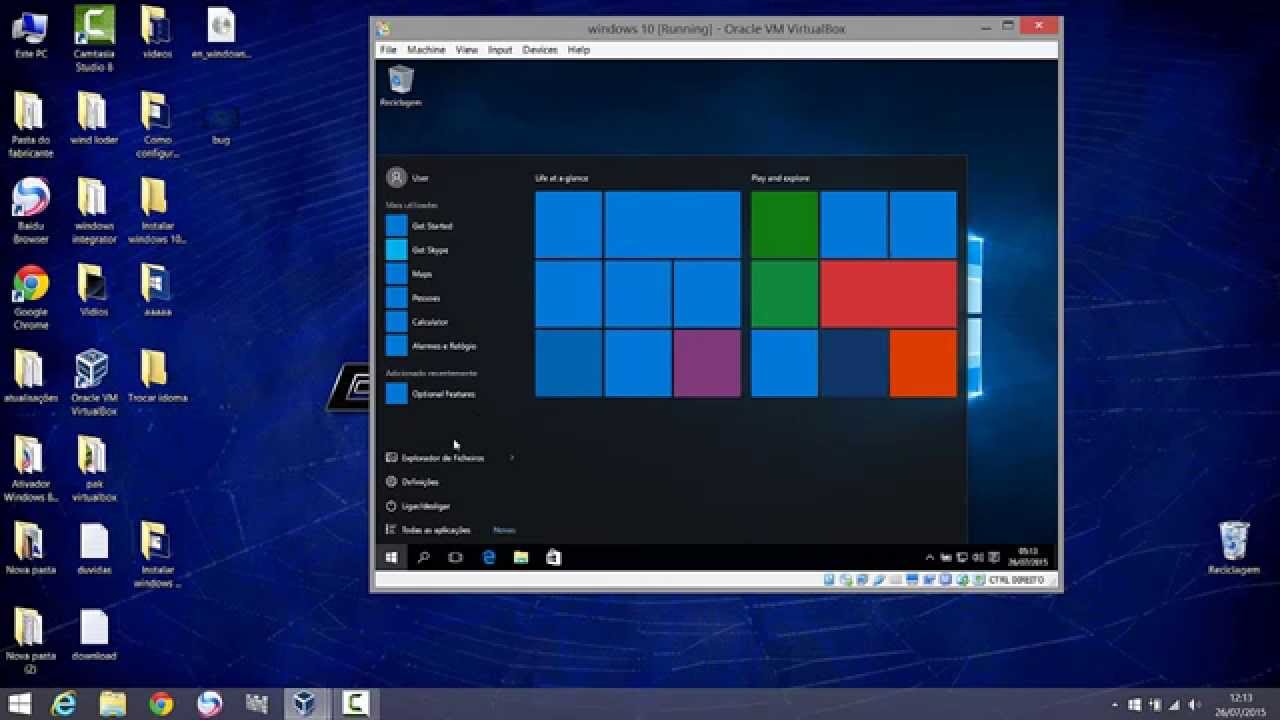
Task: Open the duvidas file on the desktop
Action: (94, 550)
